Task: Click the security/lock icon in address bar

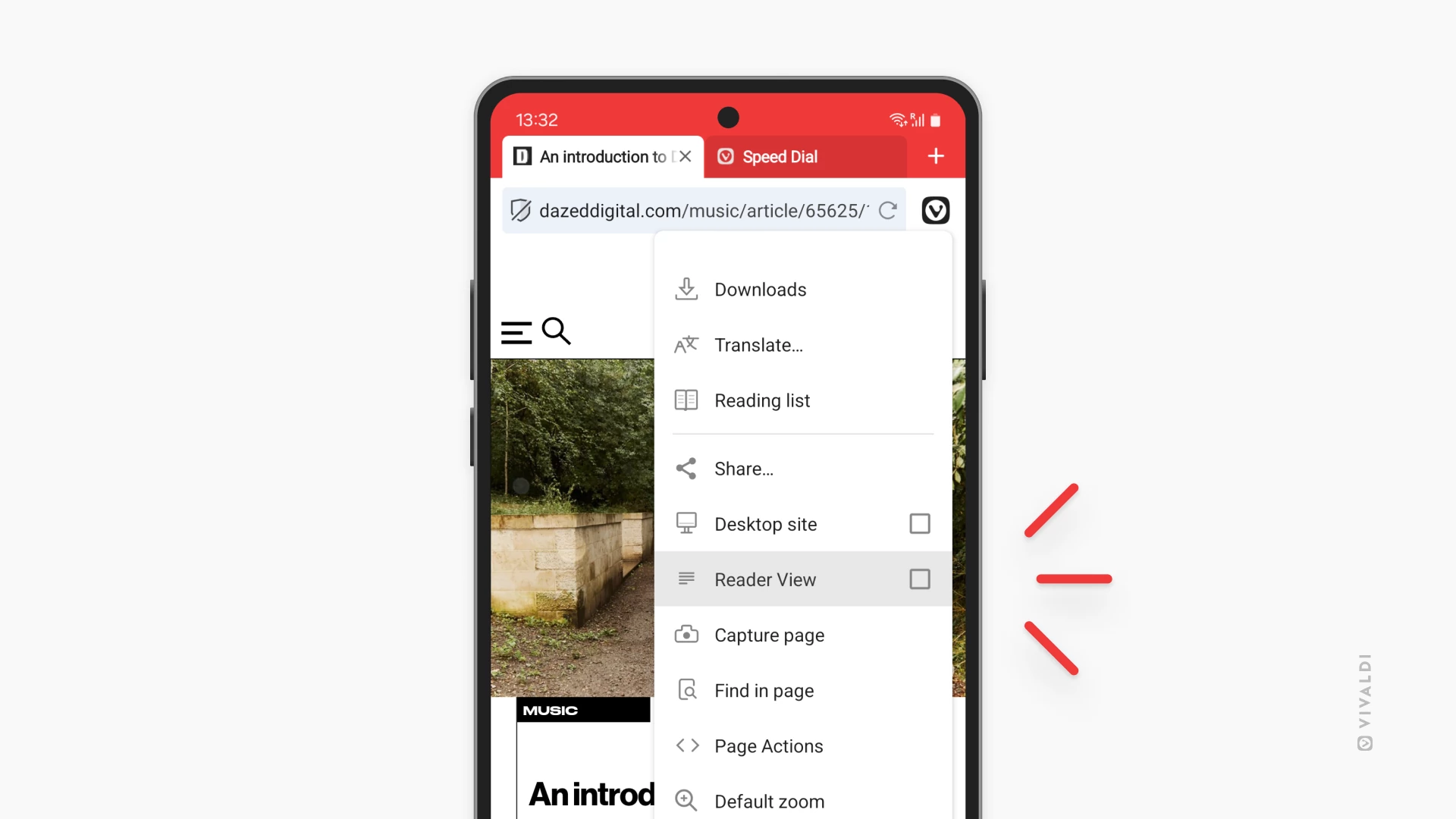Action: (x=520, y=210)
